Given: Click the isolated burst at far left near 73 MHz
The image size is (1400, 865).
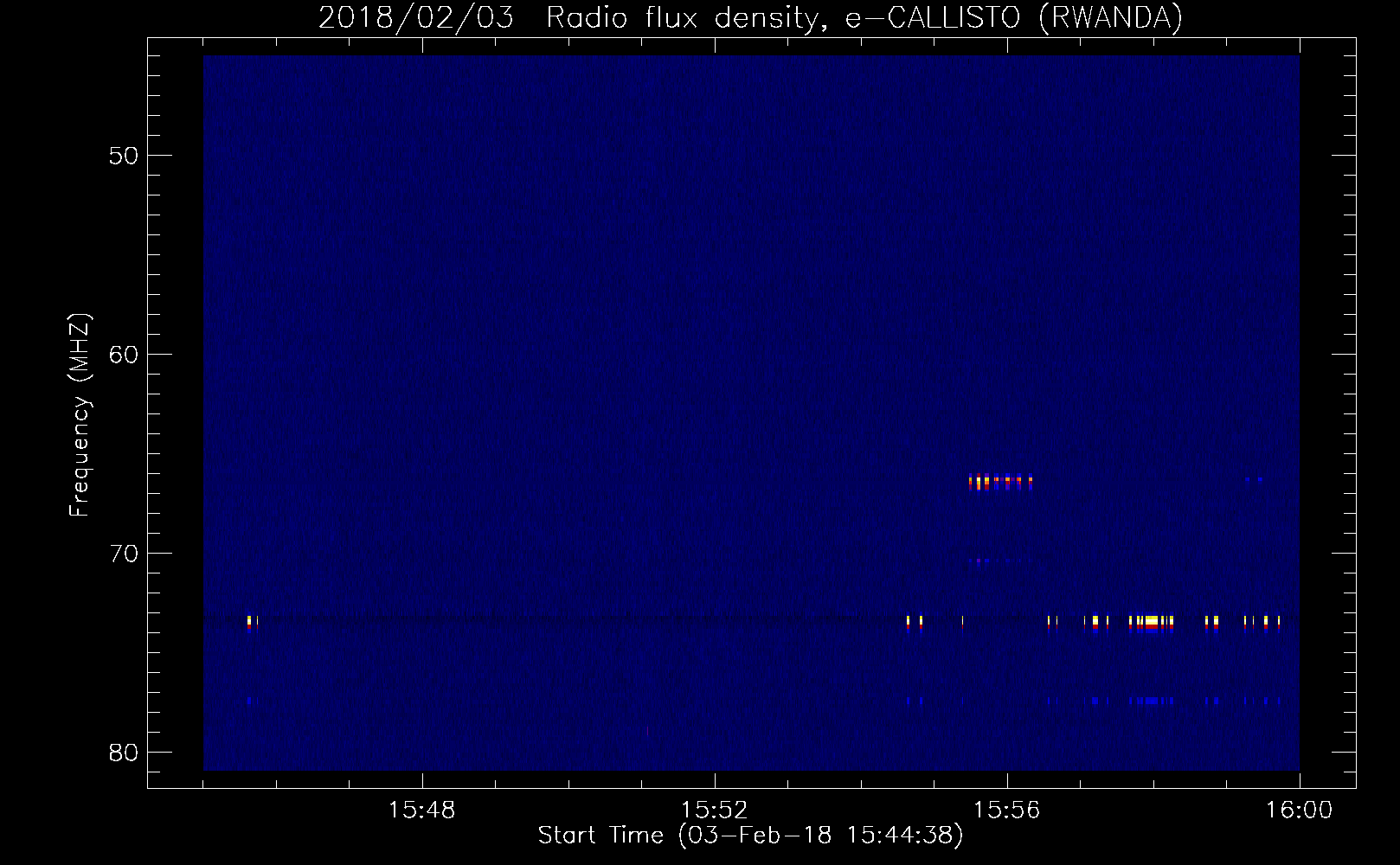Looking at the screenshot, I should [x=252, y=623].
